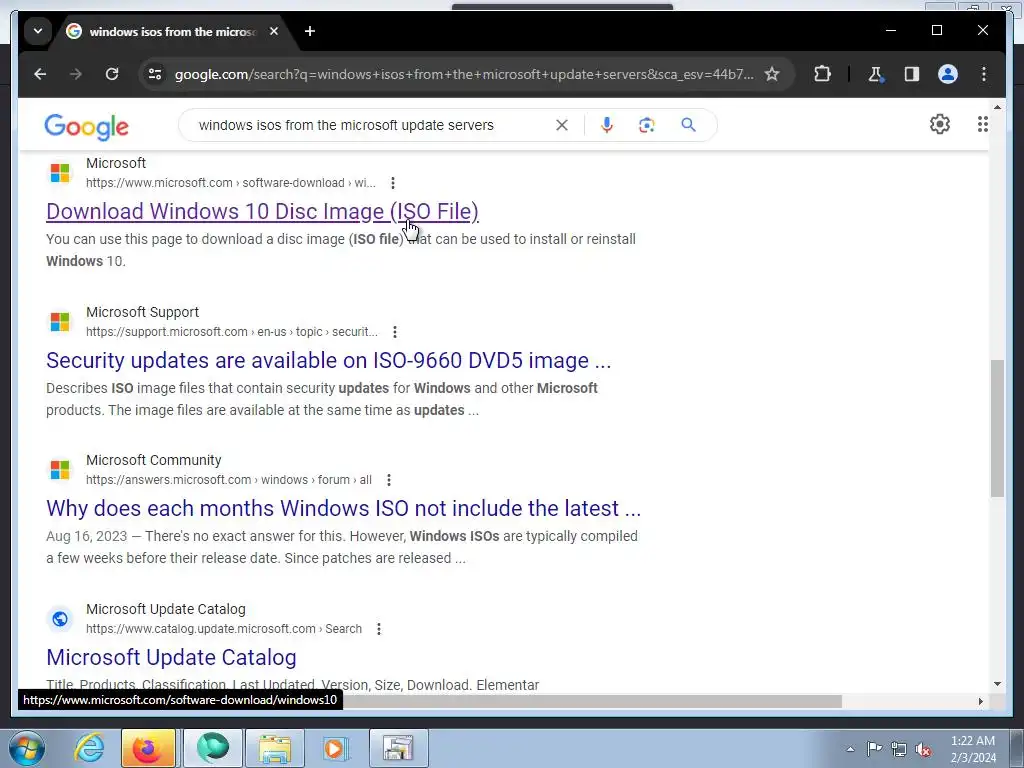Click the network tray icon
The height and width of the screenshot is (768, 1024).
pos(899,749)
